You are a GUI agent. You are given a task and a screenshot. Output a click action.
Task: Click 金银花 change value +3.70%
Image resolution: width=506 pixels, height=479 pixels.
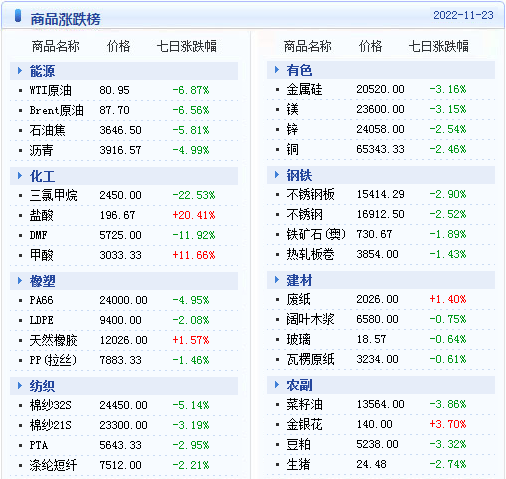pyautogui.click(x=448, y=424)
